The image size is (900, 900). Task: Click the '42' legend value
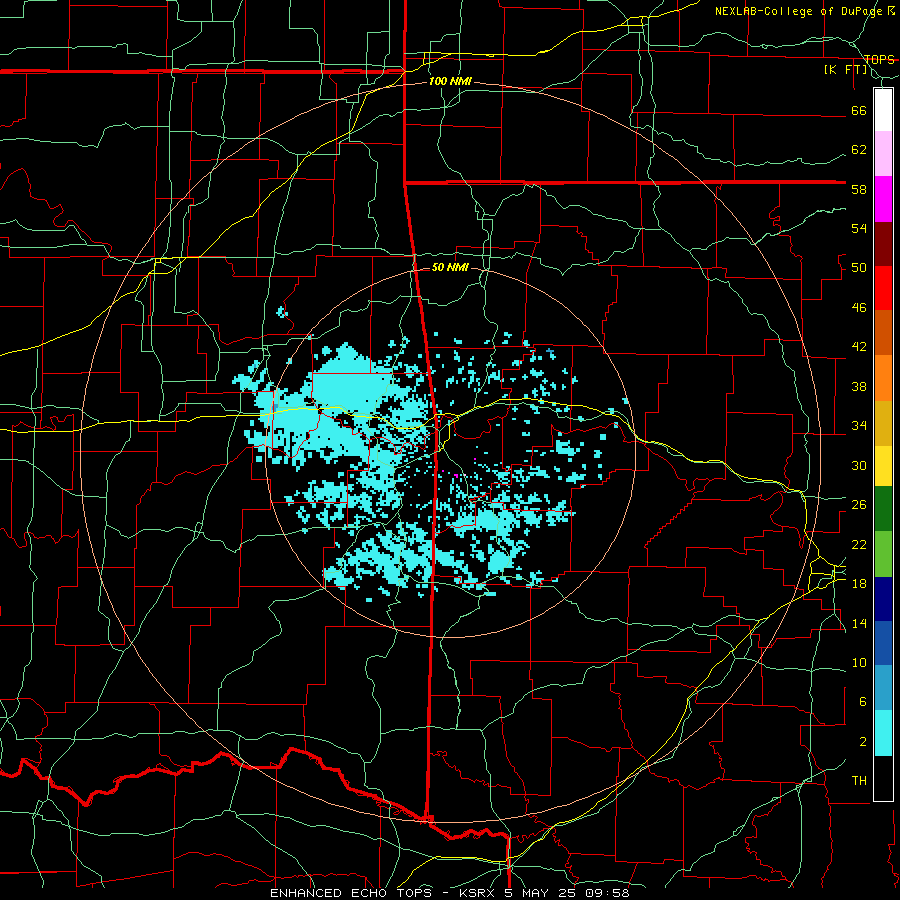point(859,347)
